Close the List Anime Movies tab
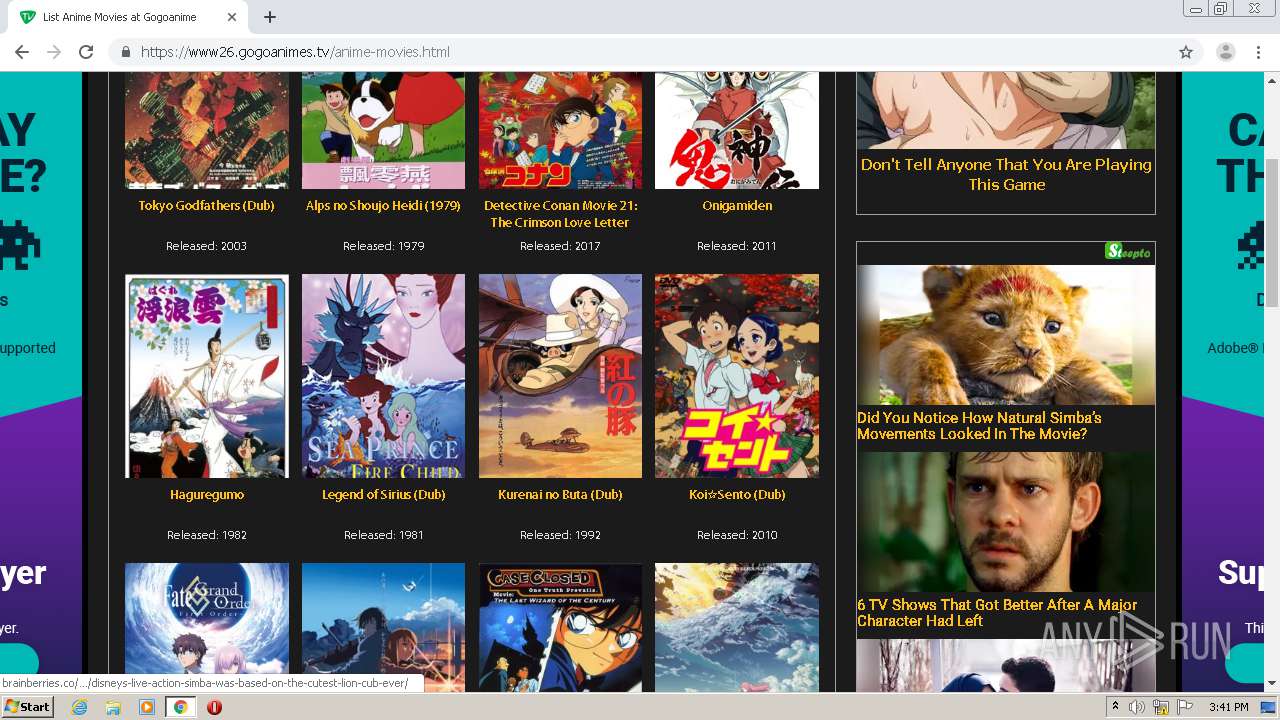Viewport: 1280px width, 720px height. point(232,17)
